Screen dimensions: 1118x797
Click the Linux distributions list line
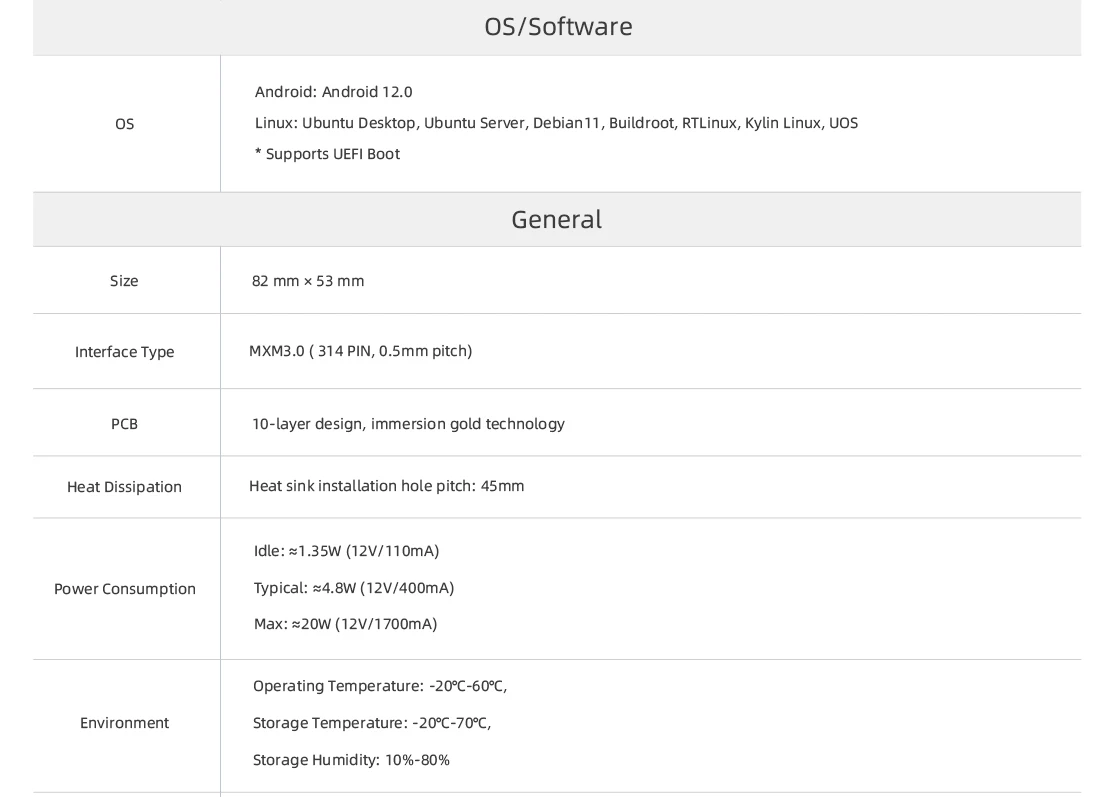pos(556,123)
